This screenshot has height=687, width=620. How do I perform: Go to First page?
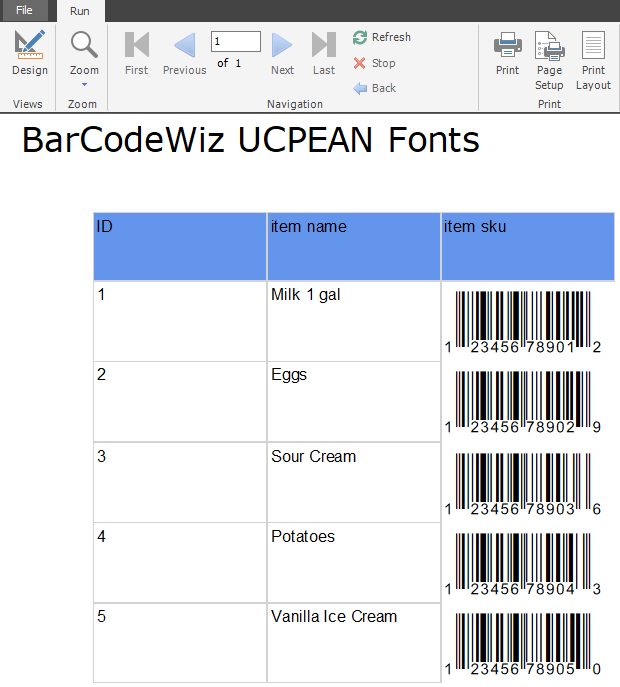[x=136, y=53]
